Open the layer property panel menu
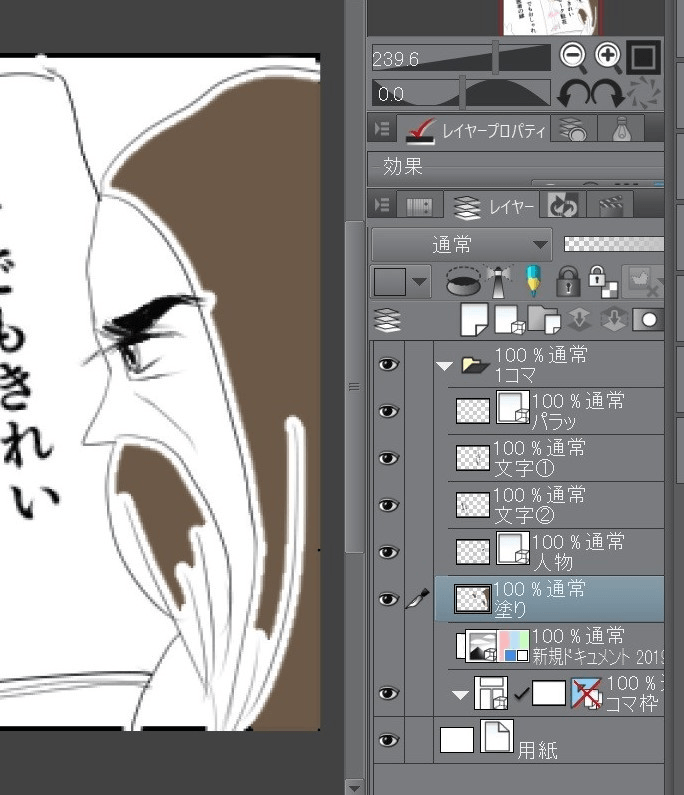This screenshot has height=795, width=684. (x=381, y=129)
